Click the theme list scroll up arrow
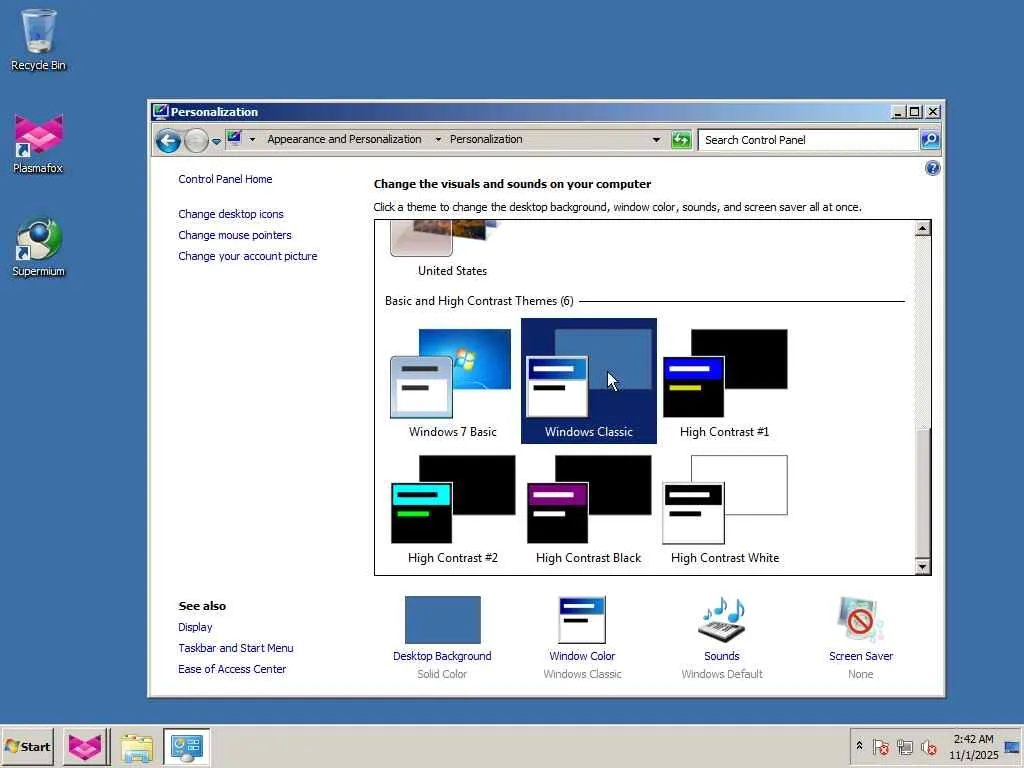The height and width of the screenshot is (768, 1024). [x=922, y=229]
